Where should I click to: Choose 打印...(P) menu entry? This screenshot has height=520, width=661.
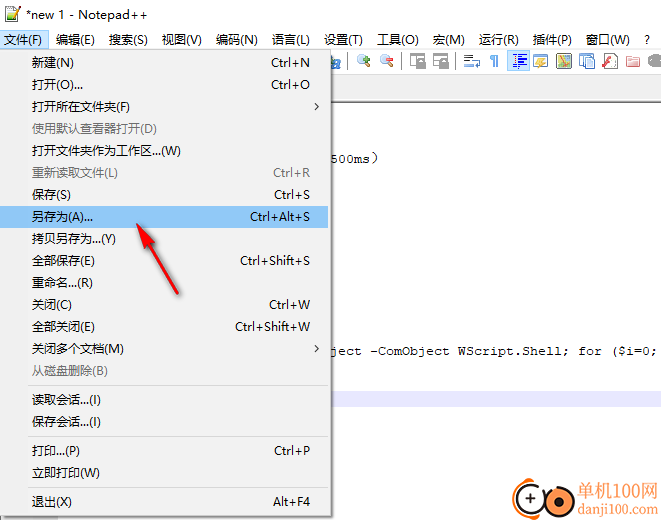tap(164, 451)
